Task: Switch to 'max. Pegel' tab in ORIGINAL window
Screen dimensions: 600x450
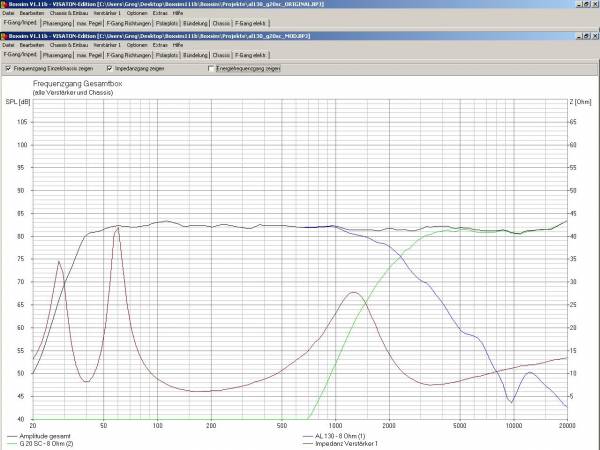Action: 89,23
